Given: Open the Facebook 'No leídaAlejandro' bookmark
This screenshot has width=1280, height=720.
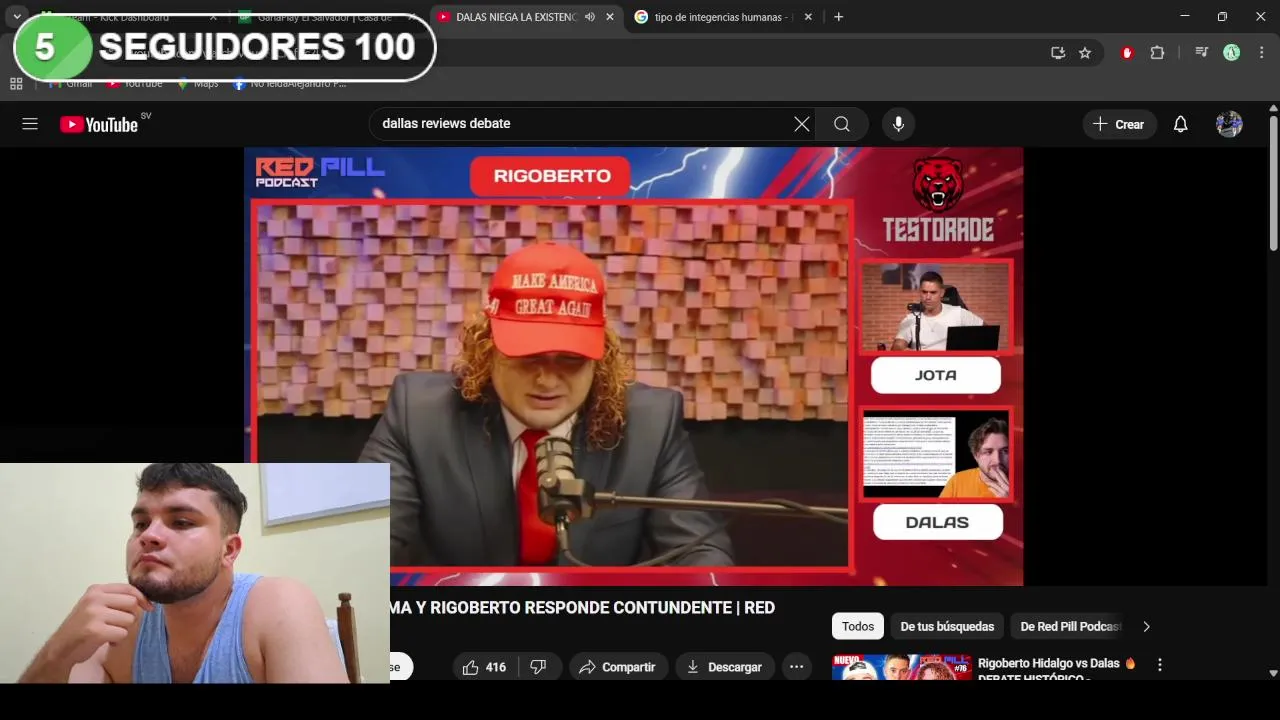Looking at the screenshot, I should tap(290, 84).
